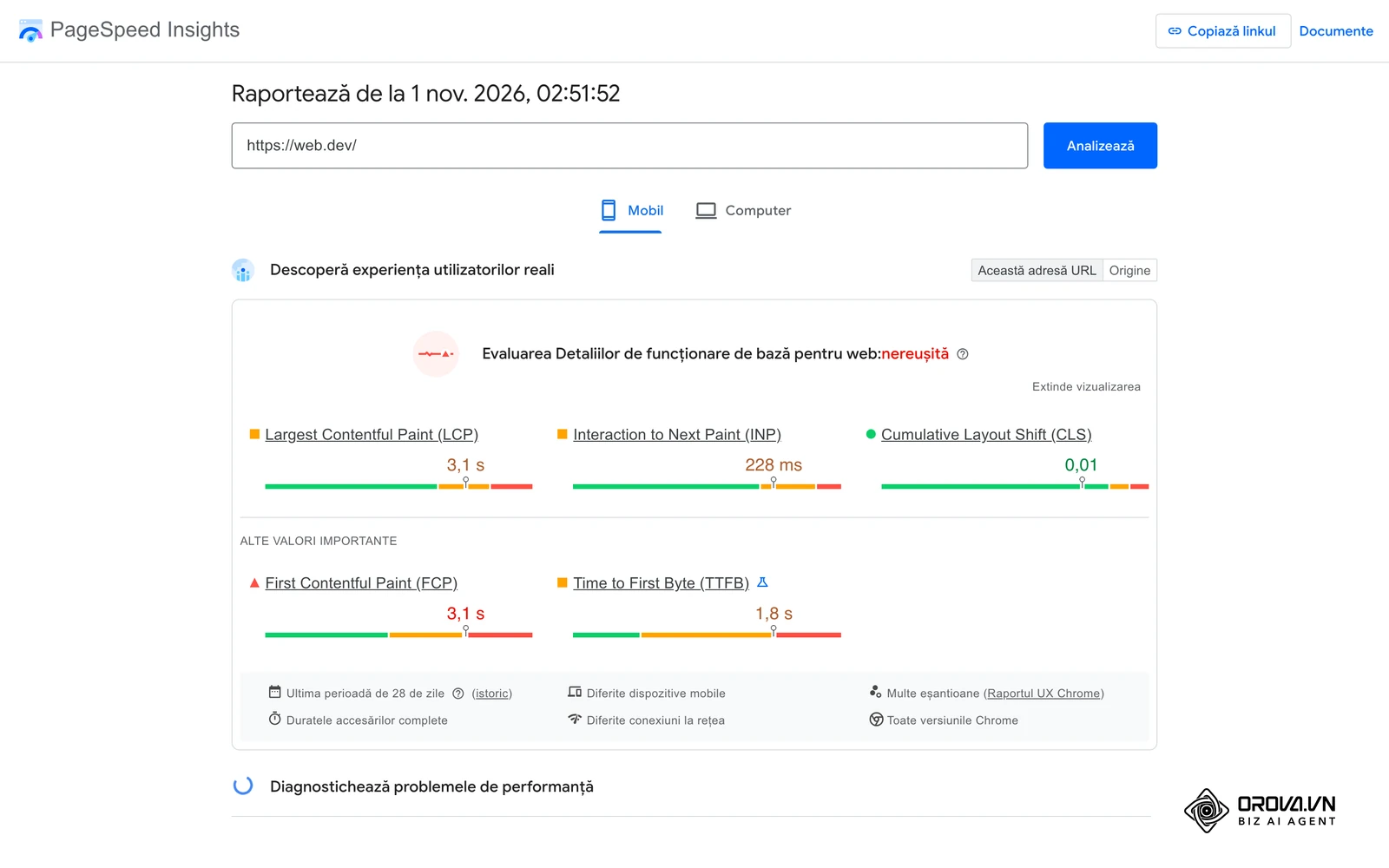Click the LCP distribution bar
Viewport: 1389px width, 868px height.
click(x=398, y=487)
